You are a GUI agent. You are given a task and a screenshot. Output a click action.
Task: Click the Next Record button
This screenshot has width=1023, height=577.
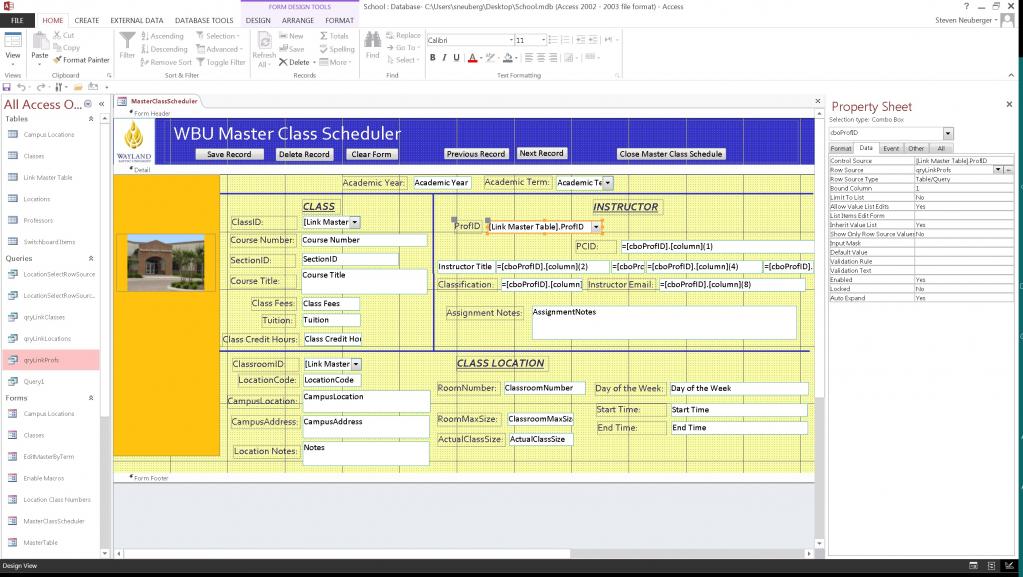pyautogui.click(x=542, y=153)
